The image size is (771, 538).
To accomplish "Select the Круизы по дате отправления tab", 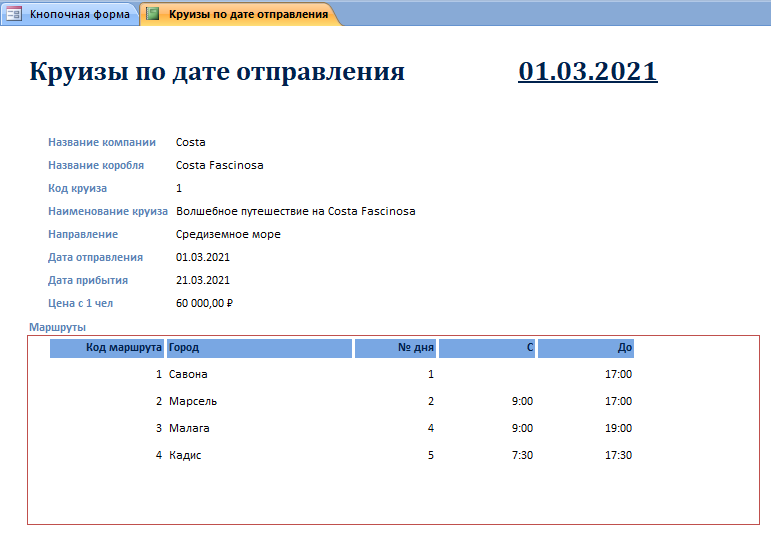I will click(240, 14).
